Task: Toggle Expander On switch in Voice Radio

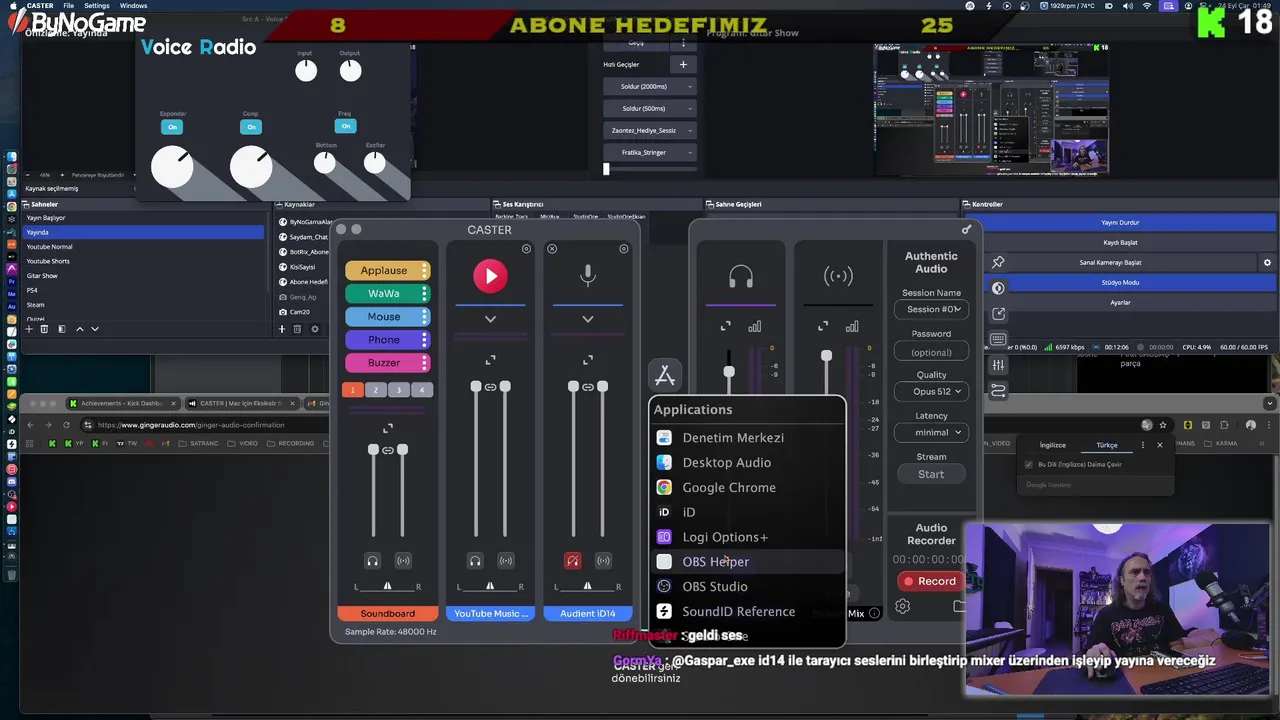Action: 173,127
